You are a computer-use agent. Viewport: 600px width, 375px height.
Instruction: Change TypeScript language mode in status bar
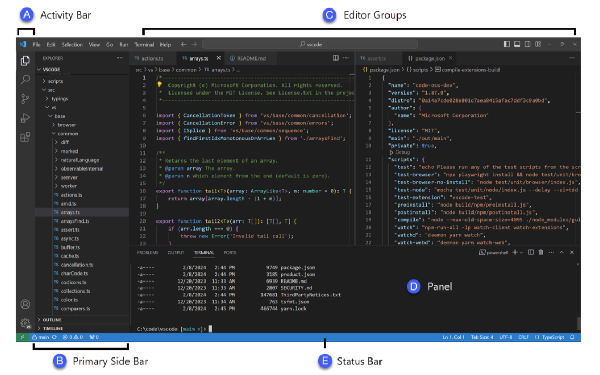[550, 337]
